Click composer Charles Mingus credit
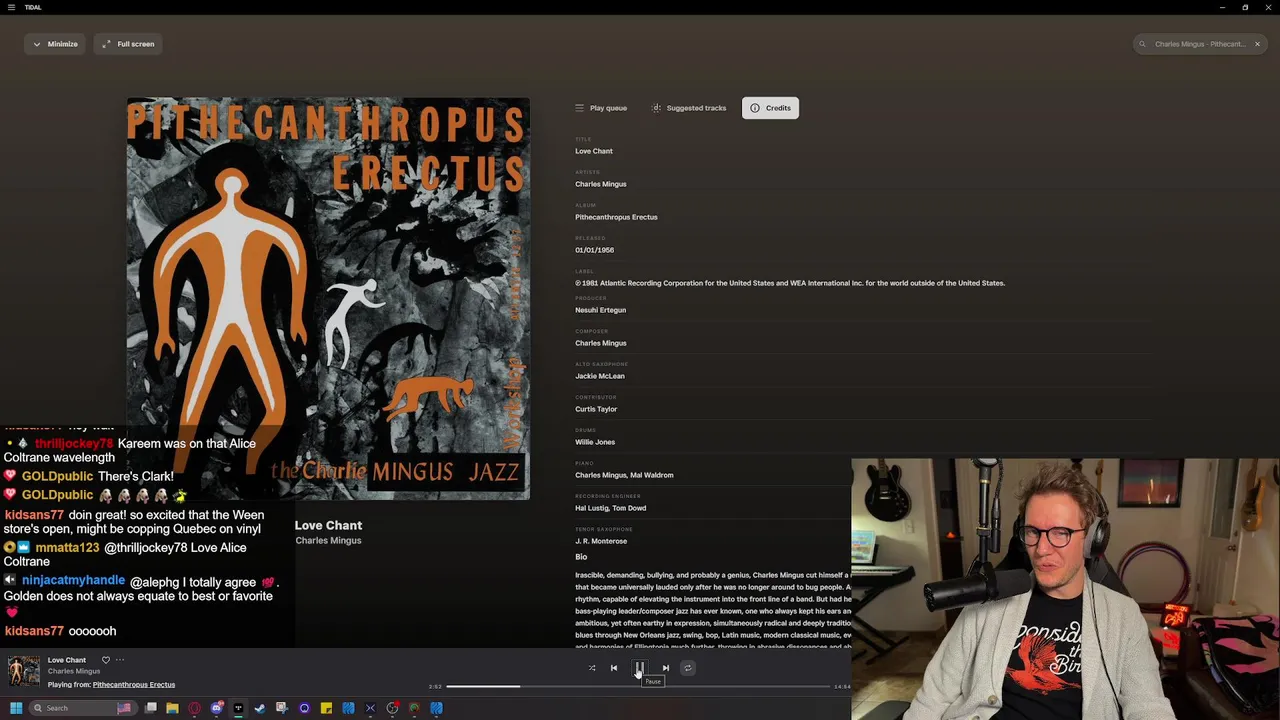 600,343
